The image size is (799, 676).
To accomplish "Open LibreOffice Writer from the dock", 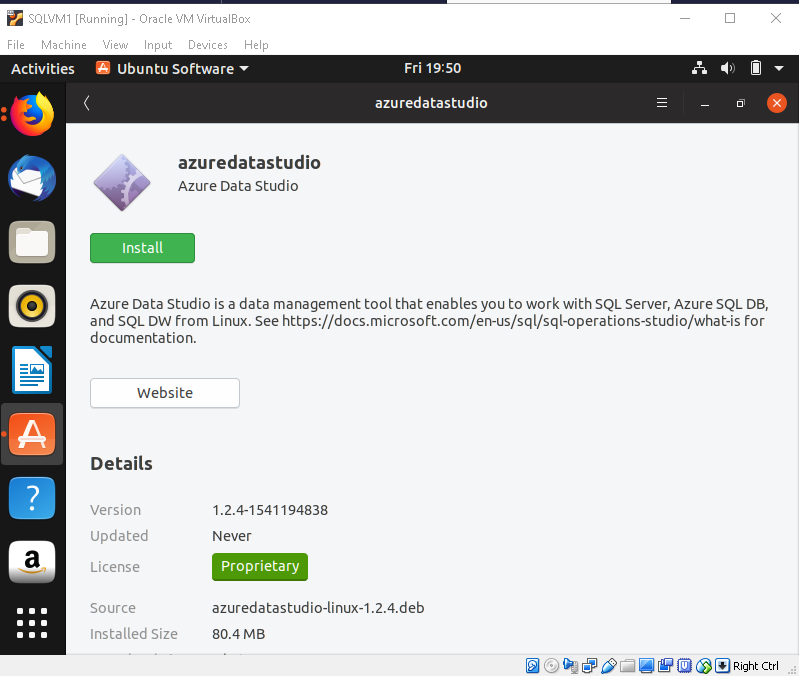I will pos(32,370).
